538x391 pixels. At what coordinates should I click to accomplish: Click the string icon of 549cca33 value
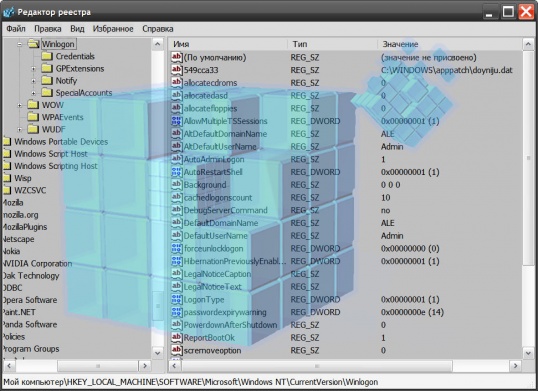pyautogui.click(x=176, y=70)
